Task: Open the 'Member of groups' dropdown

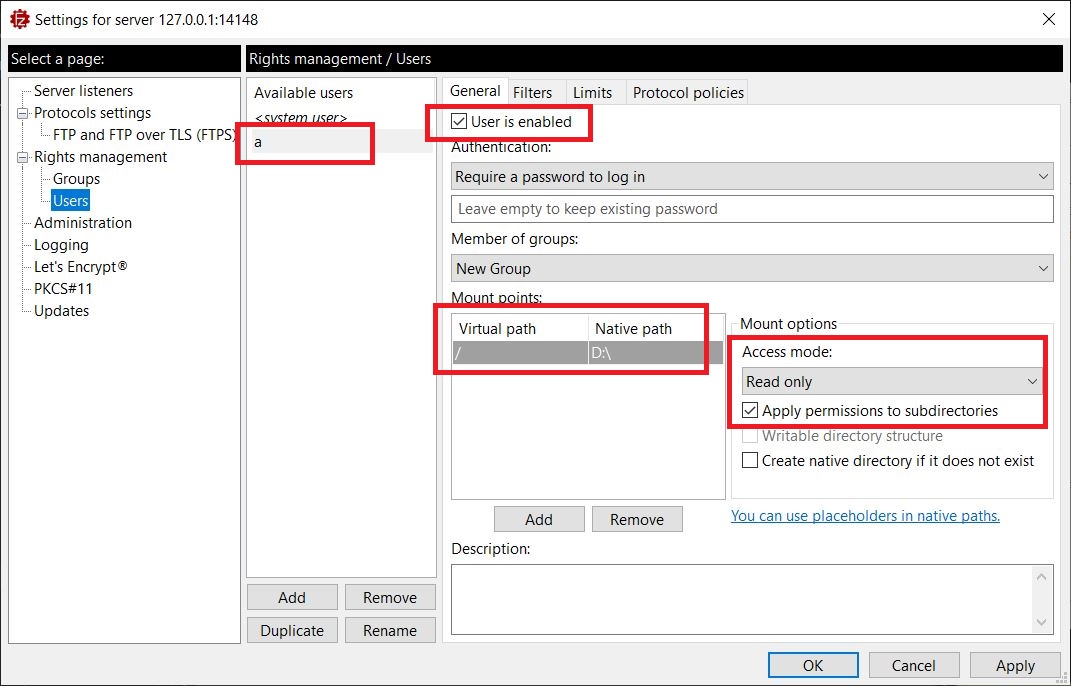Action: pos(752,269)
